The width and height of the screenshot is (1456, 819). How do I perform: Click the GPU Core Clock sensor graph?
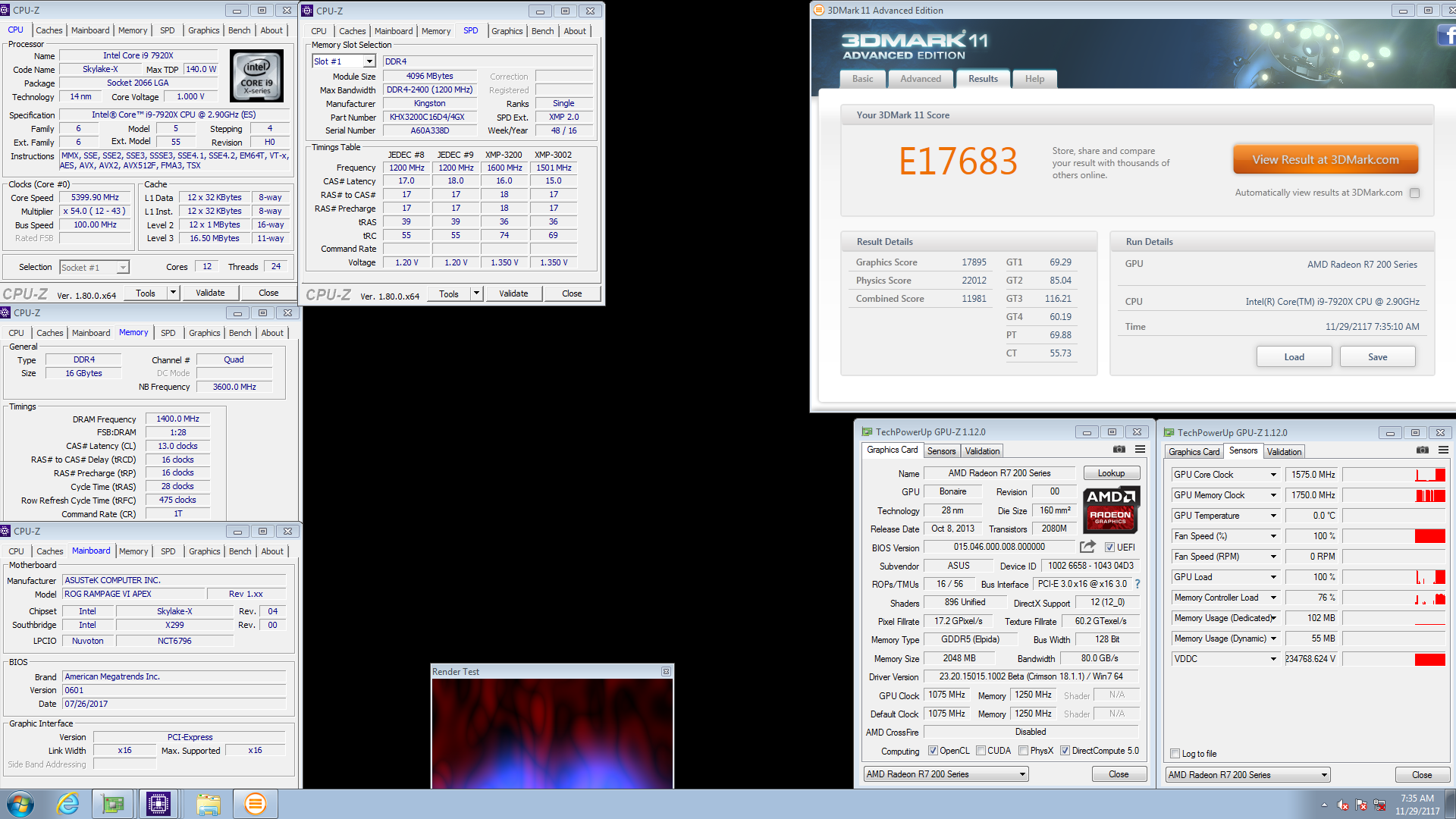coord(1394,475)
